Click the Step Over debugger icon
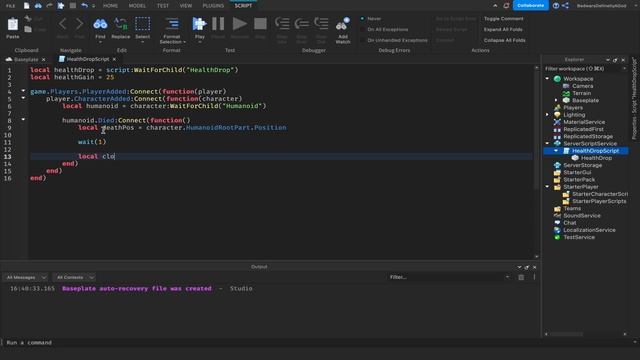The height and width of the screenshot is (360, 640). point(302,24)
